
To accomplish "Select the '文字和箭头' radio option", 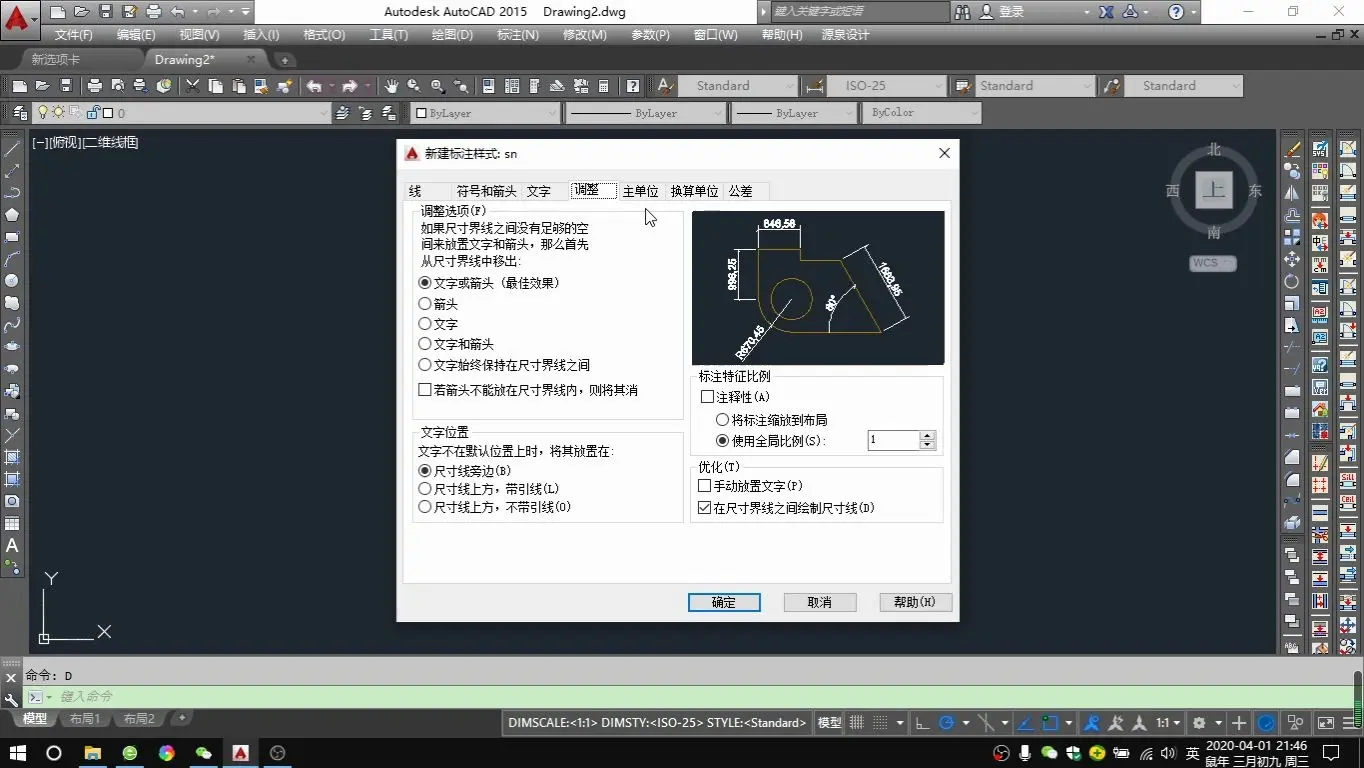I will click(425, 344).
